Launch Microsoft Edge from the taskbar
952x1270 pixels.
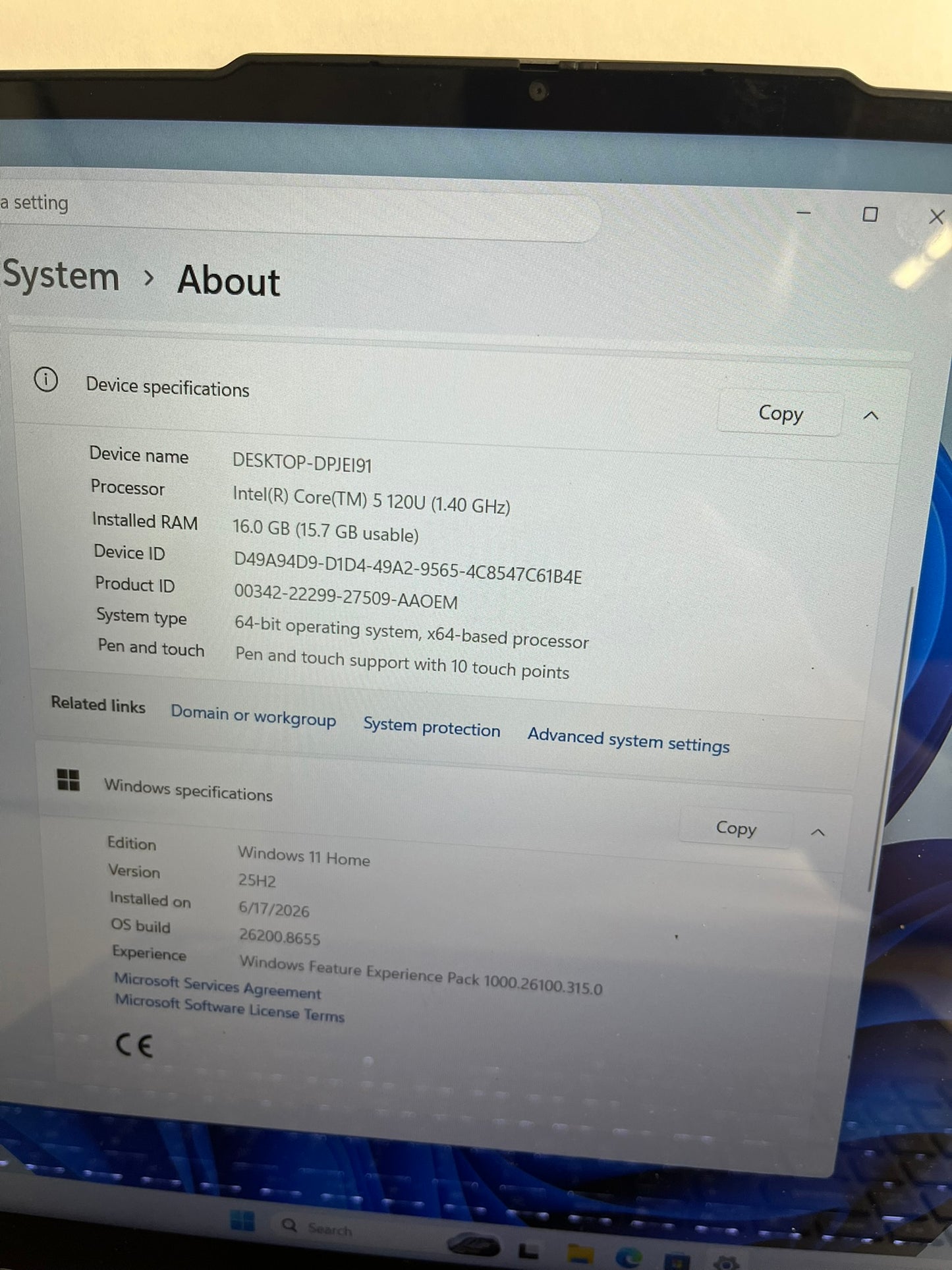point(629,1259)
